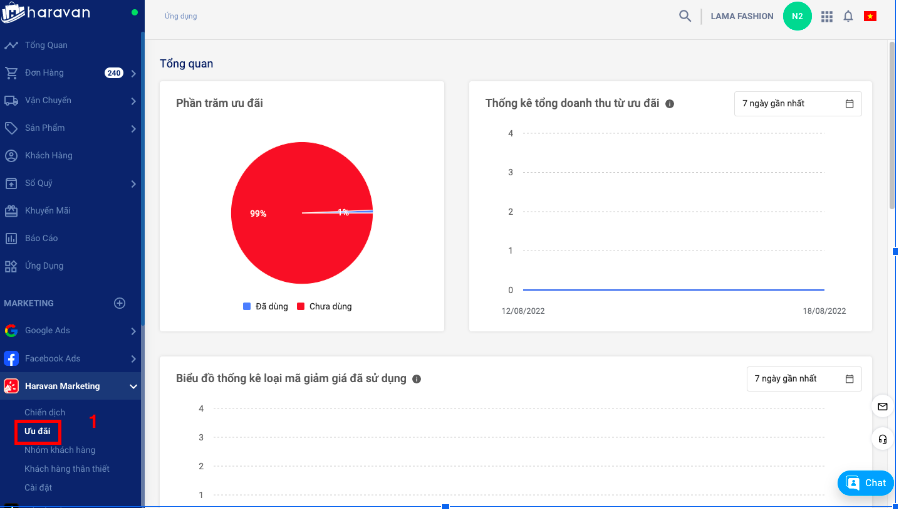Open Khuyến Mãi menu item
The height and width of the screenshot is (509, 898).
(48, 211)
